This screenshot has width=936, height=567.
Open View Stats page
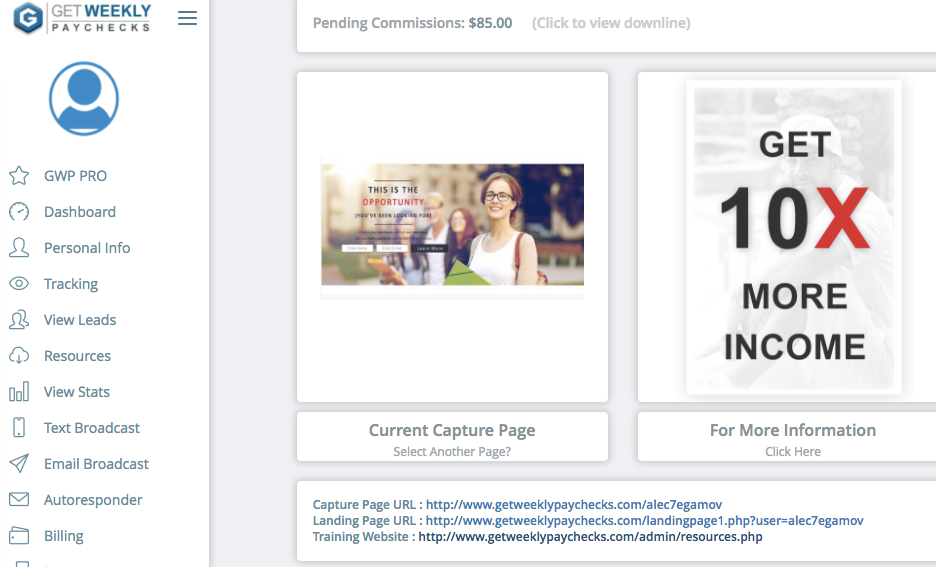click(x=77, y=392)
